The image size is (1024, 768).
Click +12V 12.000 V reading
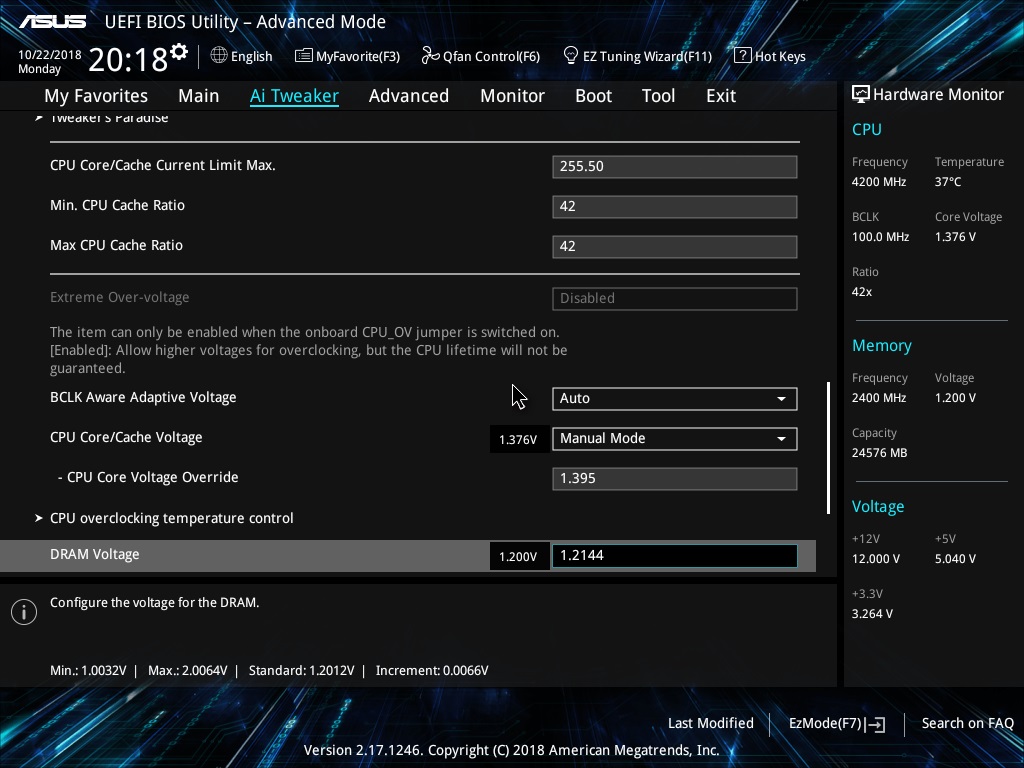[876, 559]
